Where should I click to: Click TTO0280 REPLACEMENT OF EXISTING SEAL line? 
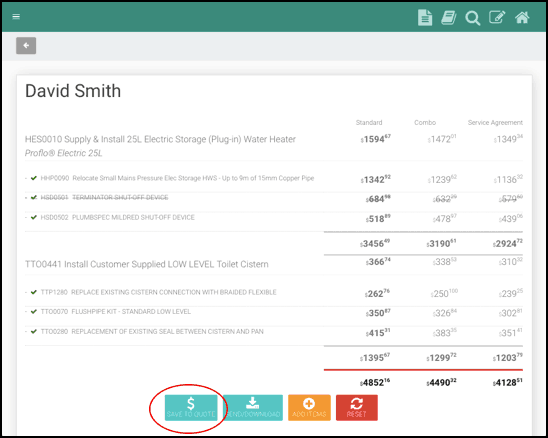[x=152, y=331]
